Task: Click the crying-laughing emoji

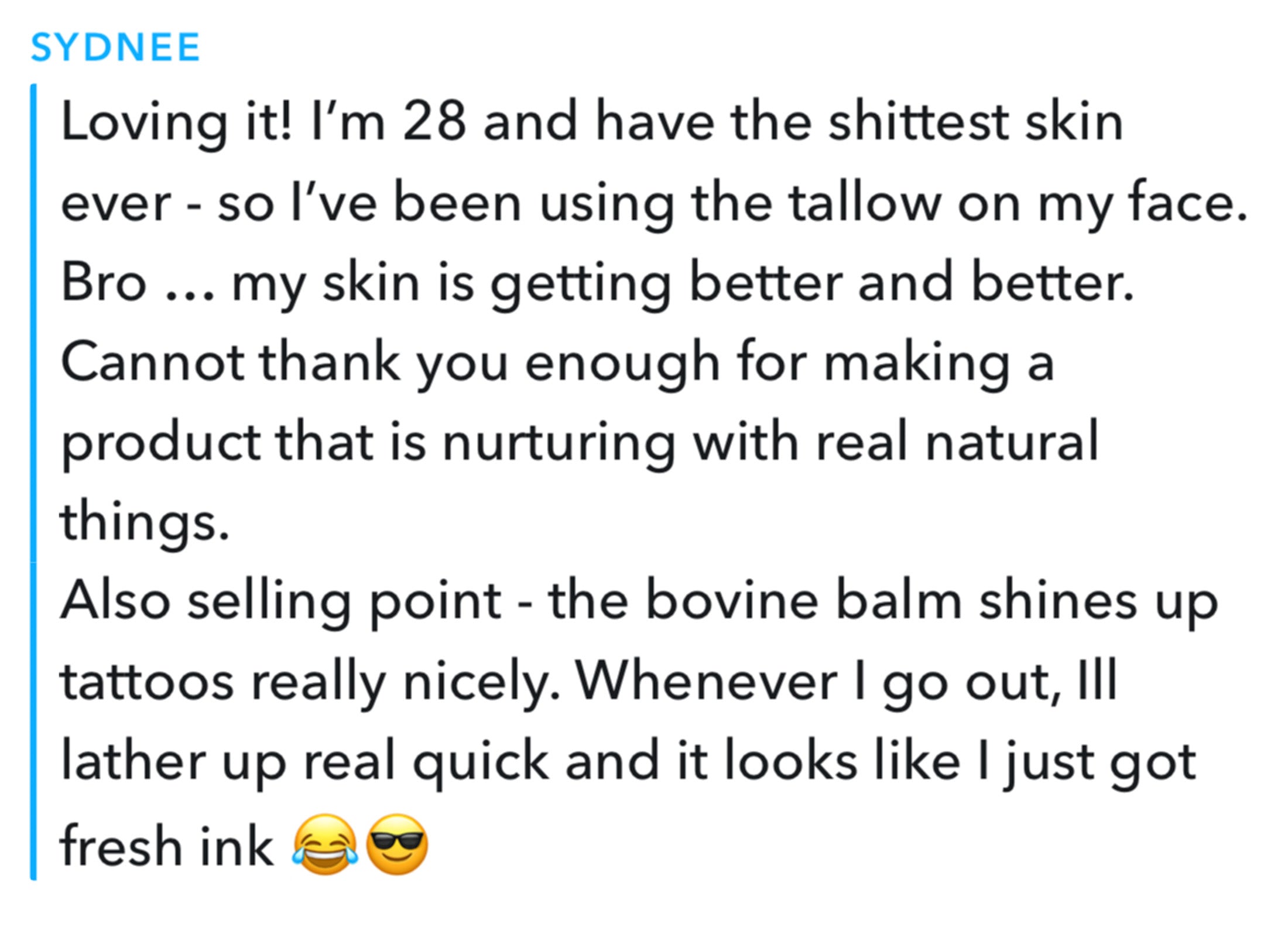Action: (x=325, y=844)
